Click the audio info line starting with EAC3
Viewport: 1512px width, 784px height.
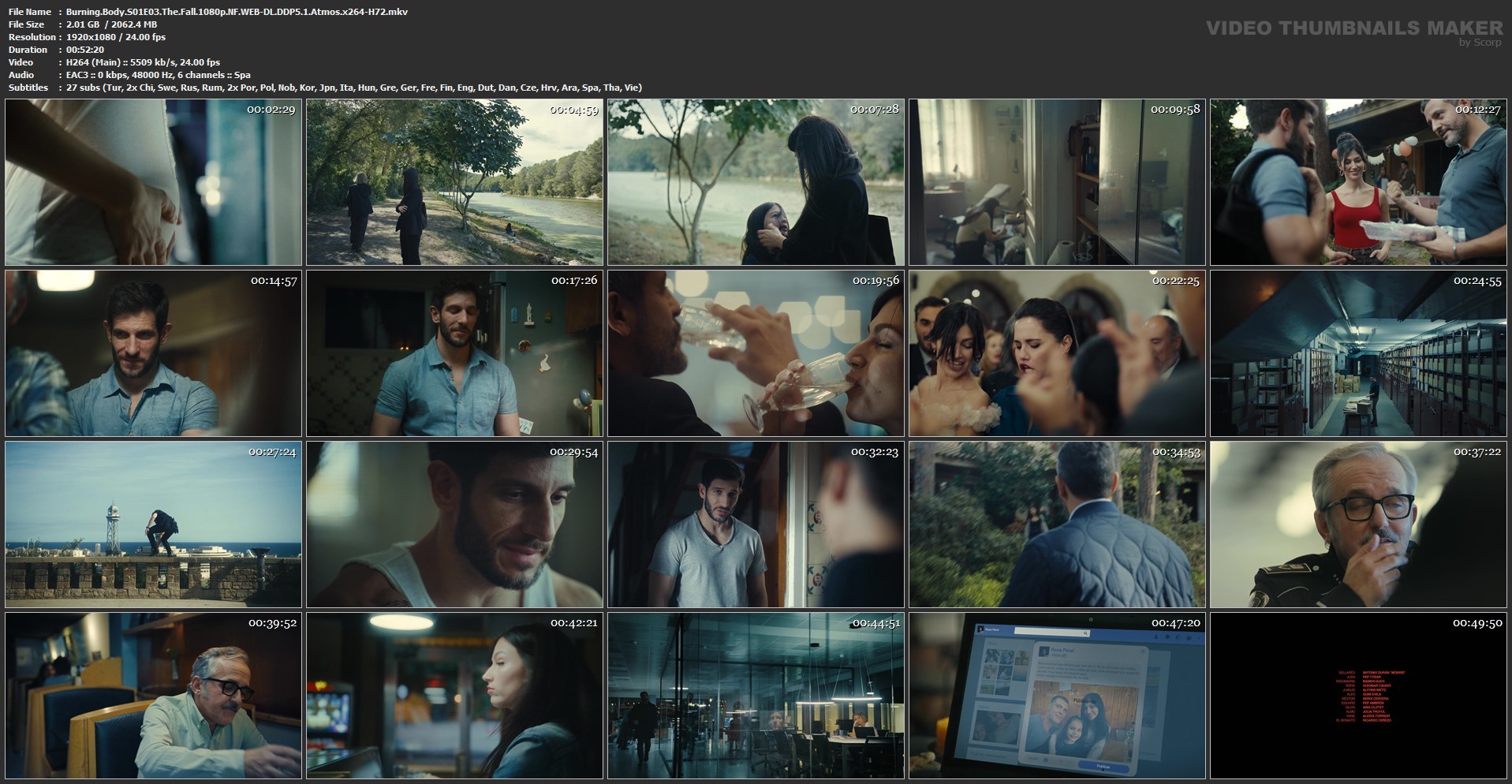159,75
